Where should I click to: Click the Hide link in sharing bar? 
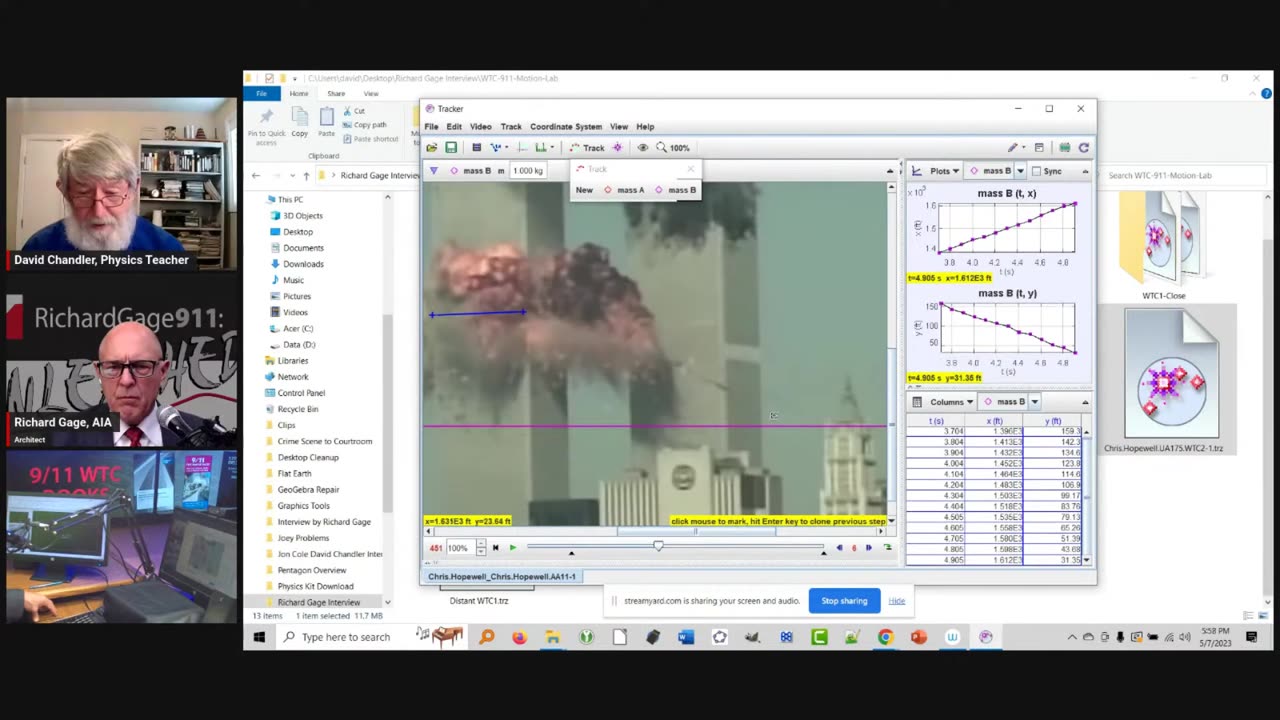pos(896,601)
